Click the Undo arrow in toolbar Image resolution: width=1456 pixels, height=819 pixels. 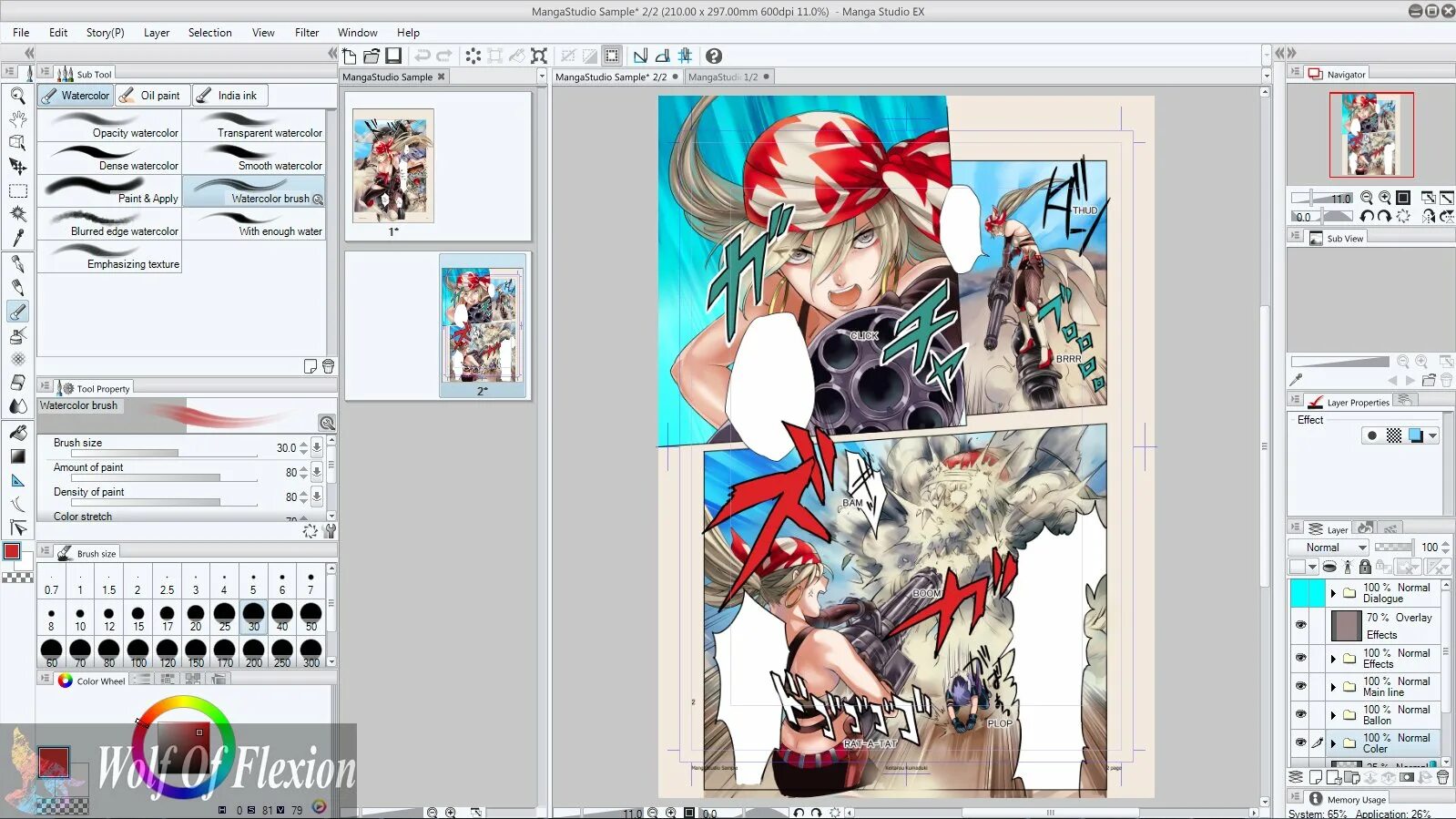[x=423, y=56]
